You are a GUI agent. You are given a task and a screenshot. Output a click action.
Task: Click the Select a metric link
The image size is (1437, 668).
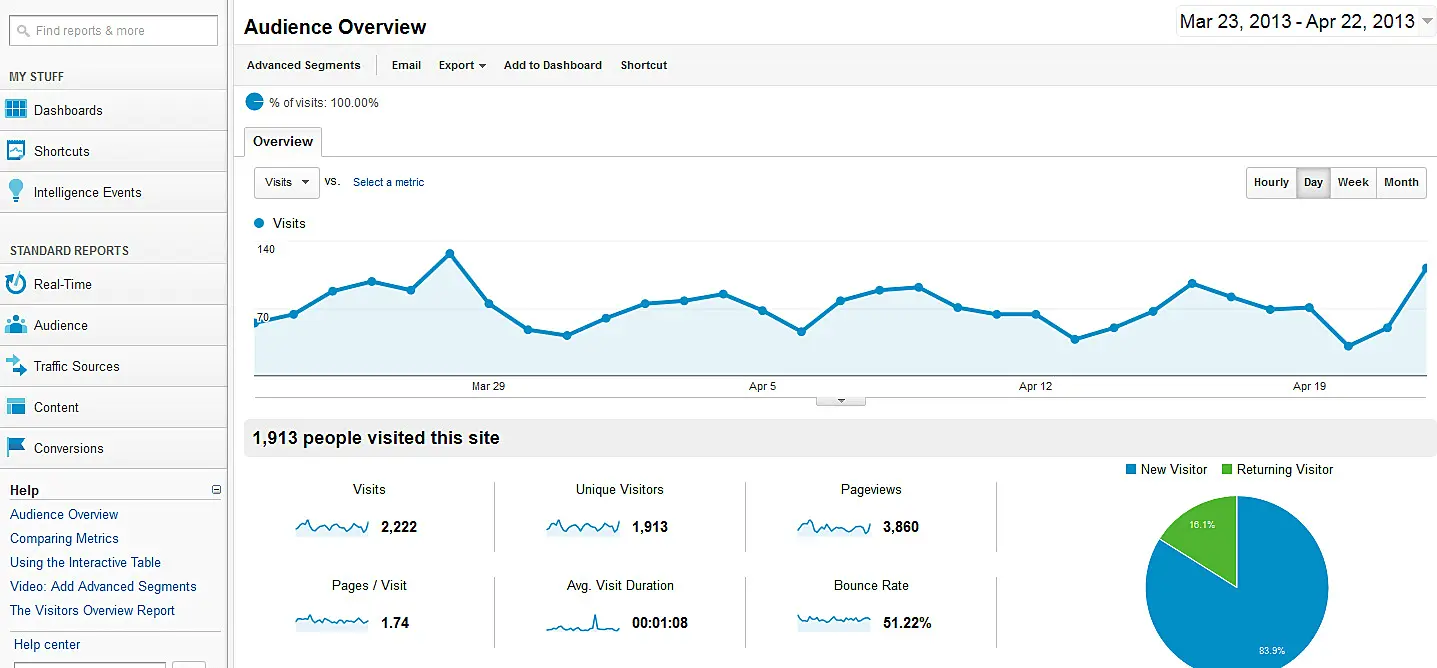coord(388,182)
